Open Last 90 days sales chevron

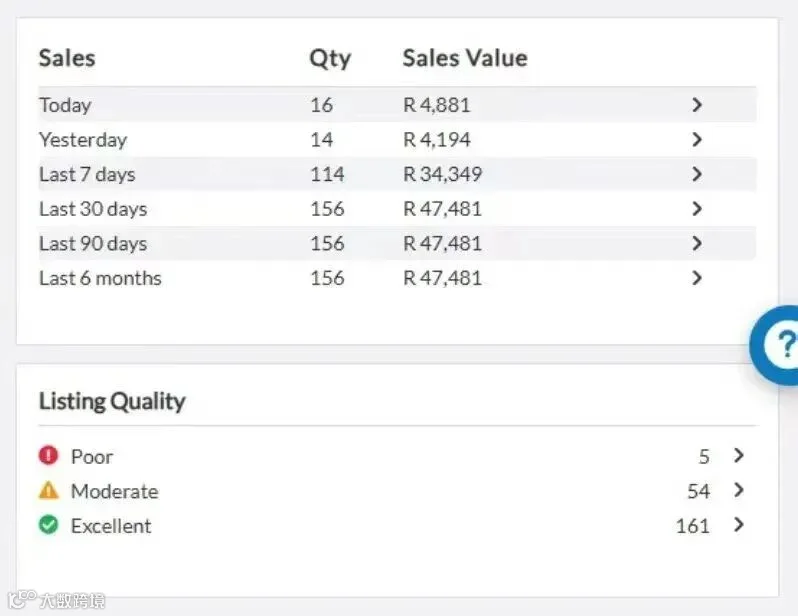[x=697, y=243]
